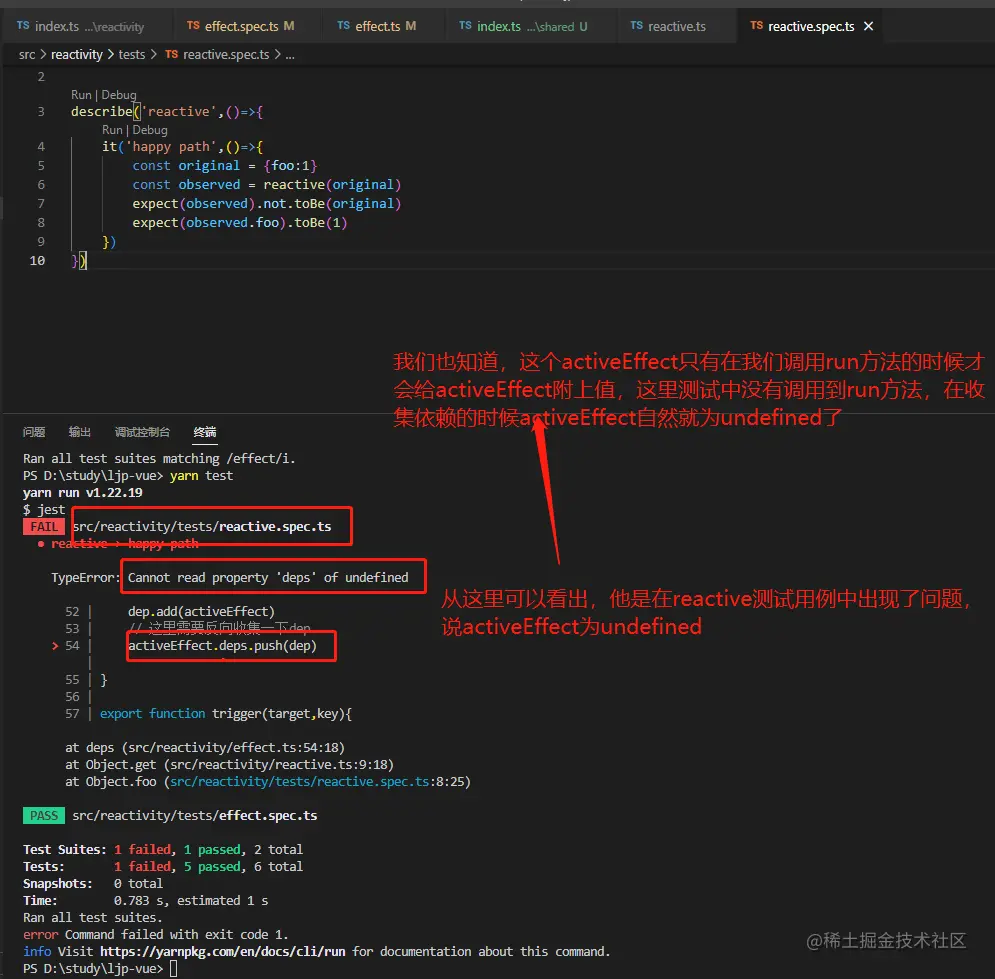This screenshot has width=995, height=979.
Task: Click 'export function trigger(target,key){' line
Action: coord(226,714)
